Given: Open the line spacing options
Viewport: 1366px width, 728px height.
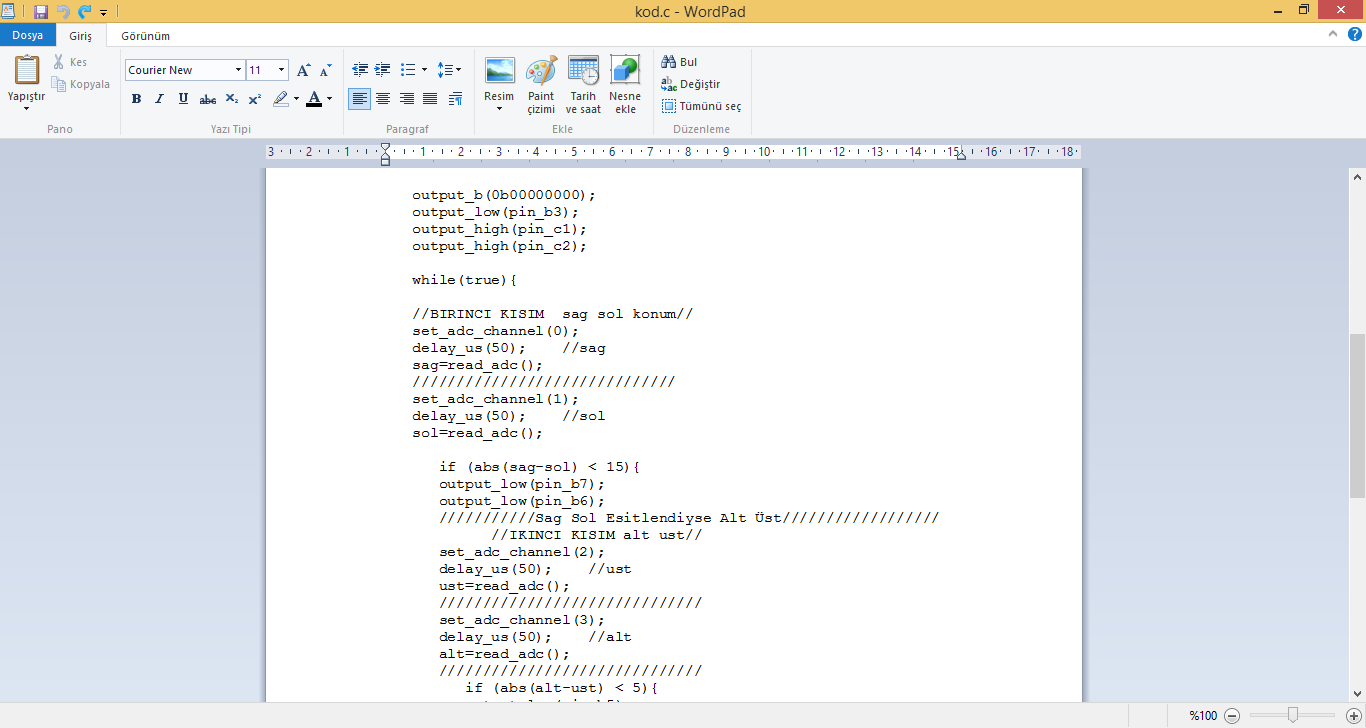Looking at the screenshot, I should click(450, 70).
